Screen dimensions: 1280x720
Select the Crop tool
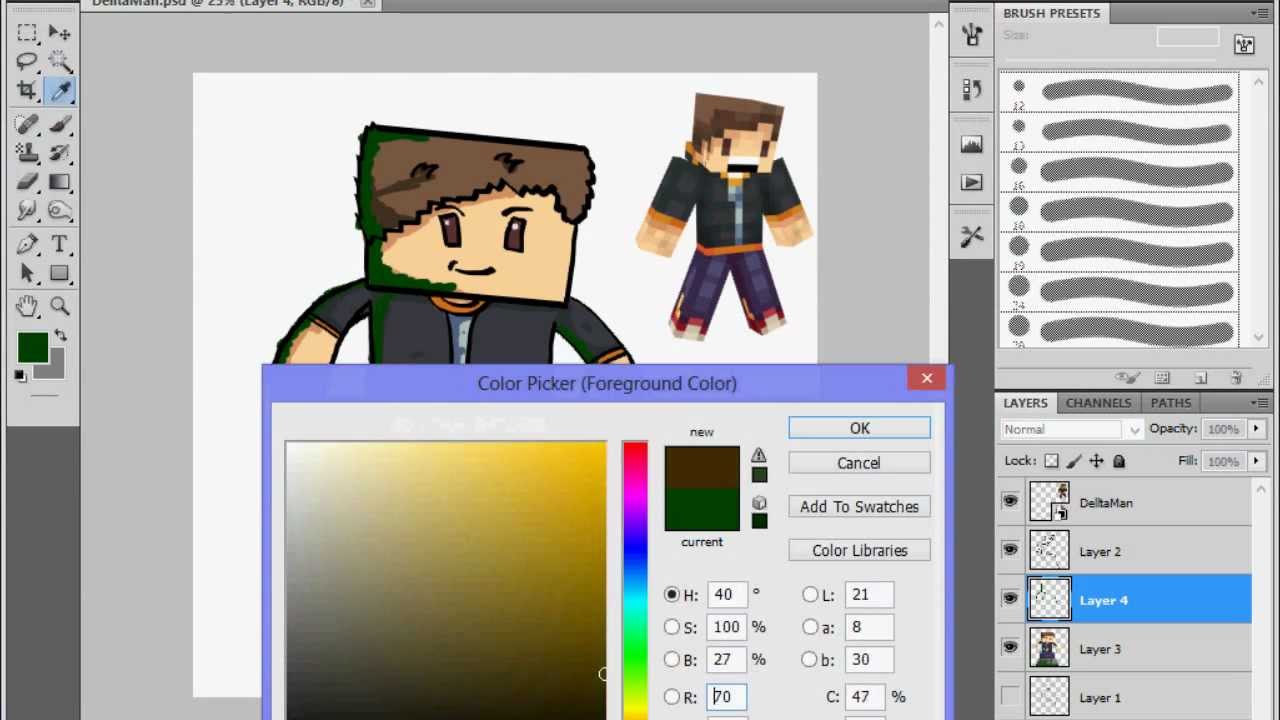27,91
